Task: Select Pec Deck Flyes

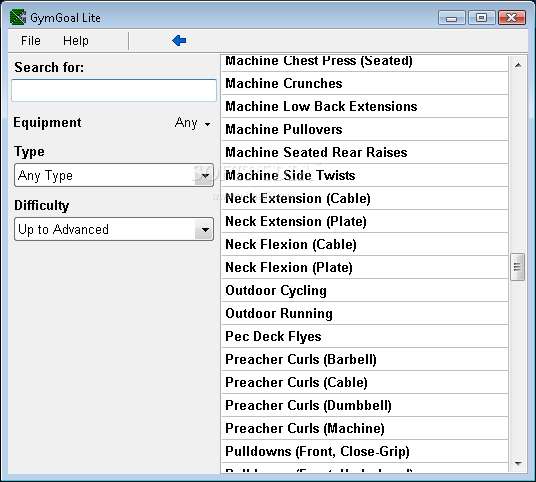Action: [365, 336]
